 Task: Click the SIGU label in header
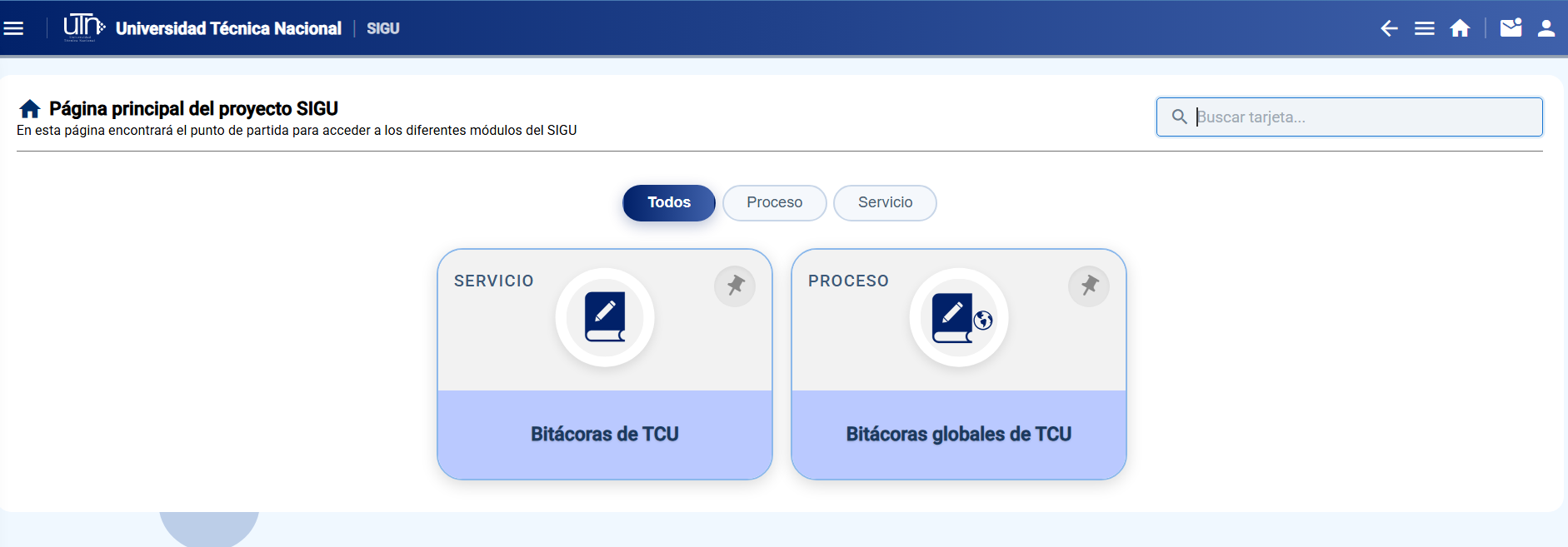click(x=383, y=28)
